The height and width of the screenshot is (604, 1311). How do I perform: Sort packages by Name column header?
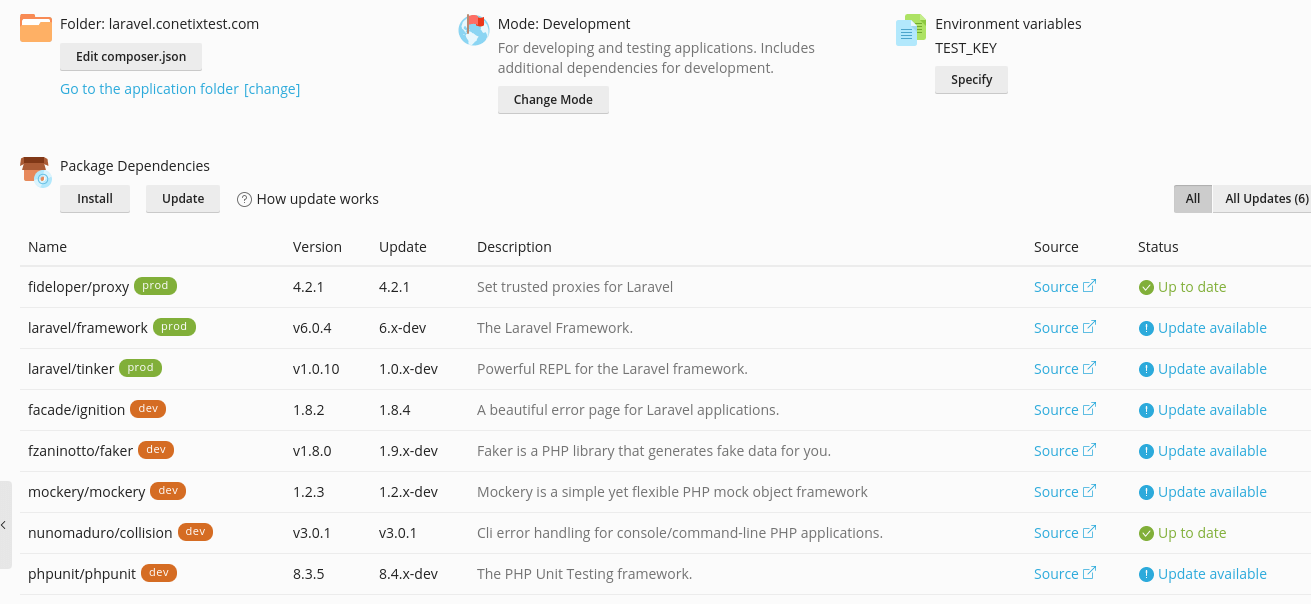point(47,247)
